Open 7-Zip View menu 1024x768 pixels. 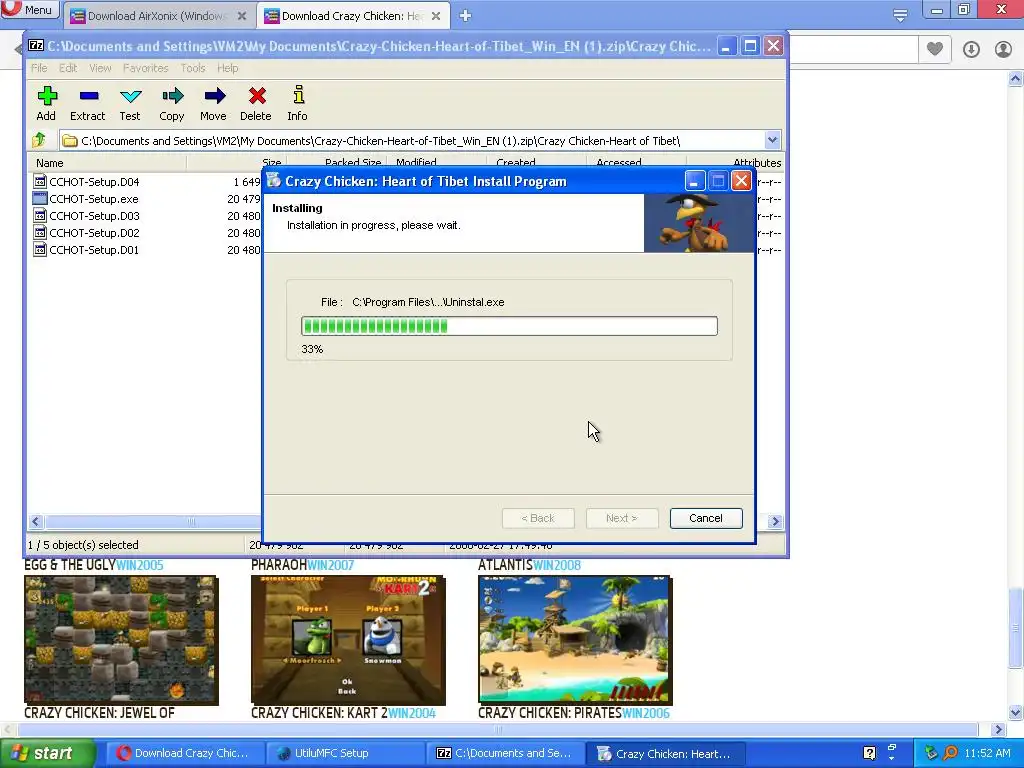tap(100, 68)
